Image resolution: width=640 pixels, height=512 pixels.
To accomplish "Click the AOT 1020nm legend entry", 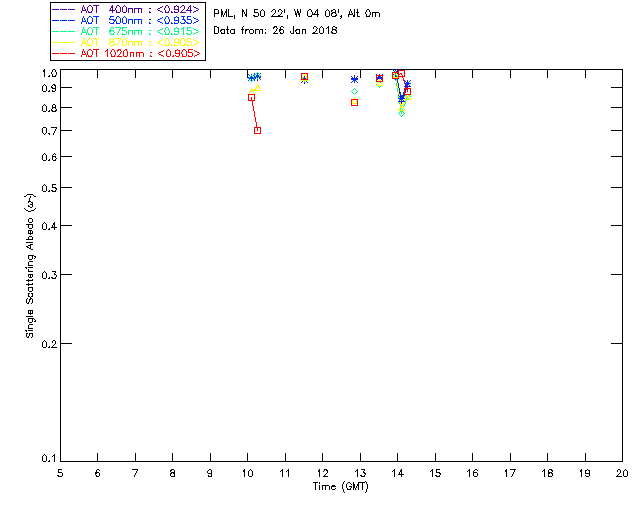I will click(126, 53).
